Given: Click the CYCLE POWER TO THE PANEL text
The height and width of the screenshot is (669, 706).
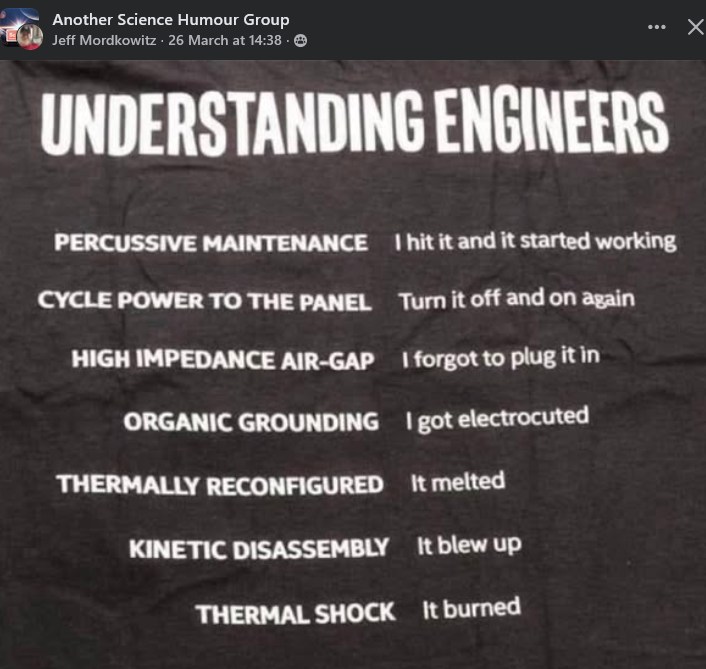Looking at the screenshot, I should pyautogui.click(x=204, y=301).
